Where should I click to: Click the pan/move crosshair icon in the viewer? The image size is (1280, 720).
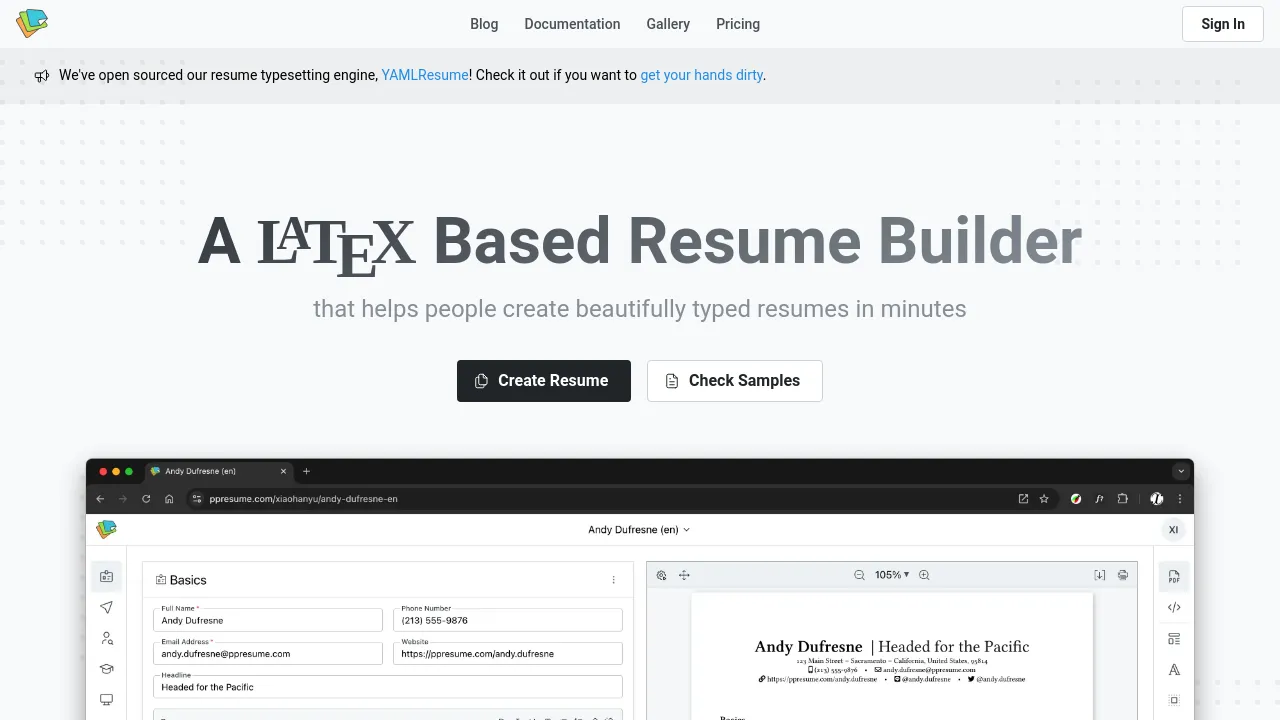pyautogui.click(x=685, y=575)
